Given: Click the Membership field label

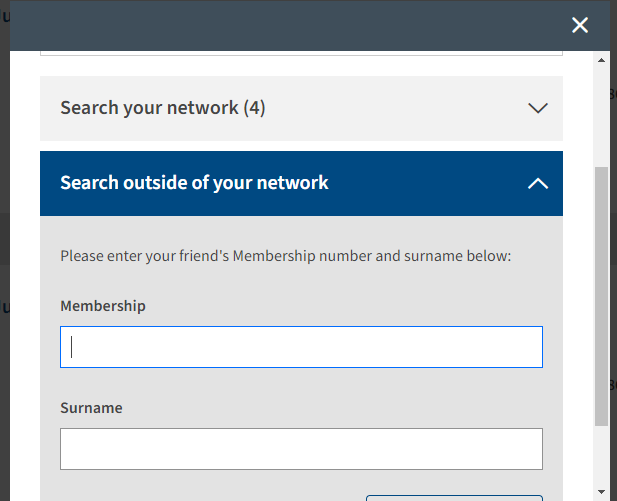Looking at the screenshot, I should pyautogui.click(x=103, y=306).
